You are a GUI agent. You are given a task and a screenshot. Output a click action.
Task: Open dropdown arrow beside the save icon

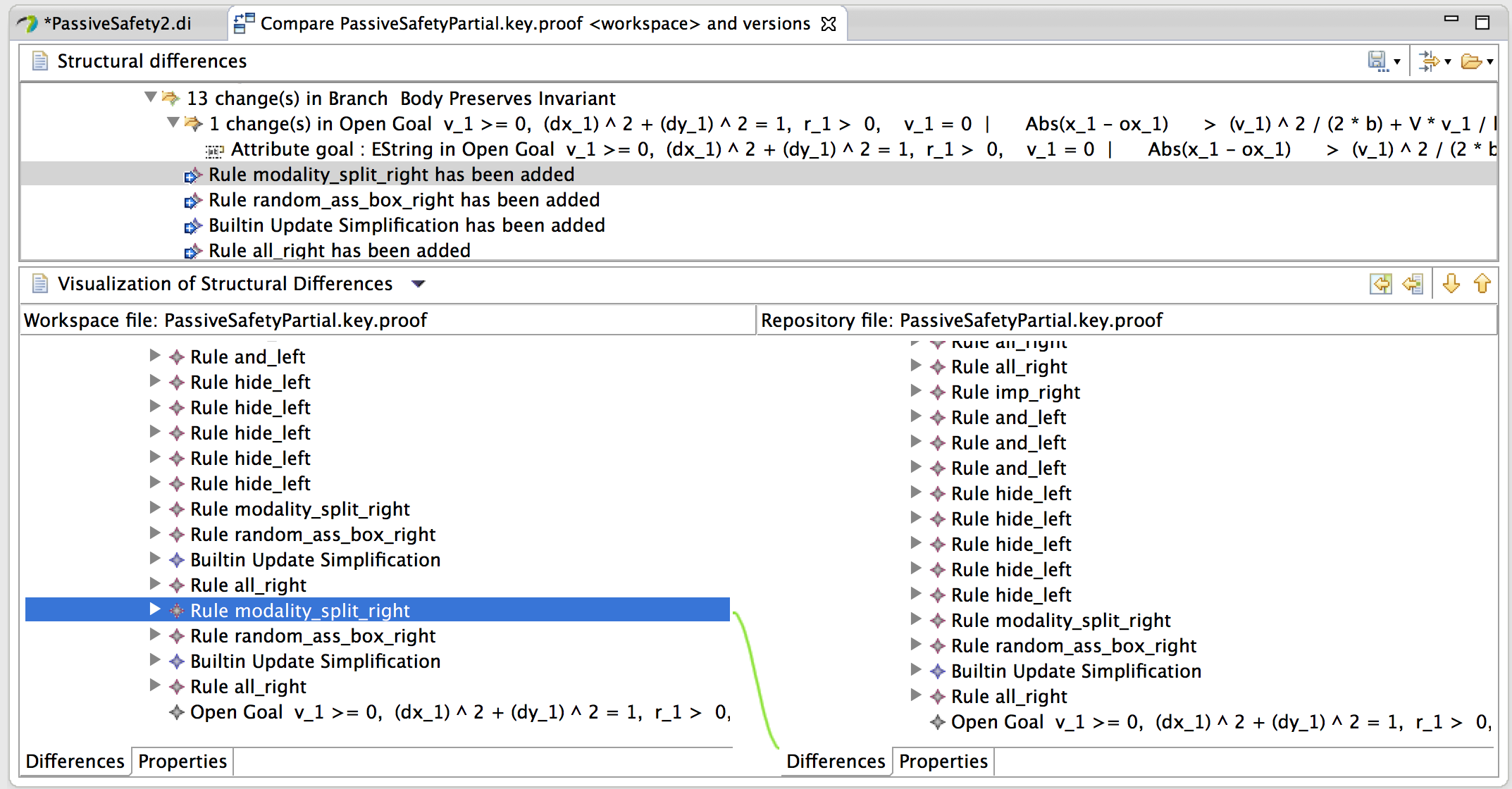click(x=1396, y=62)
